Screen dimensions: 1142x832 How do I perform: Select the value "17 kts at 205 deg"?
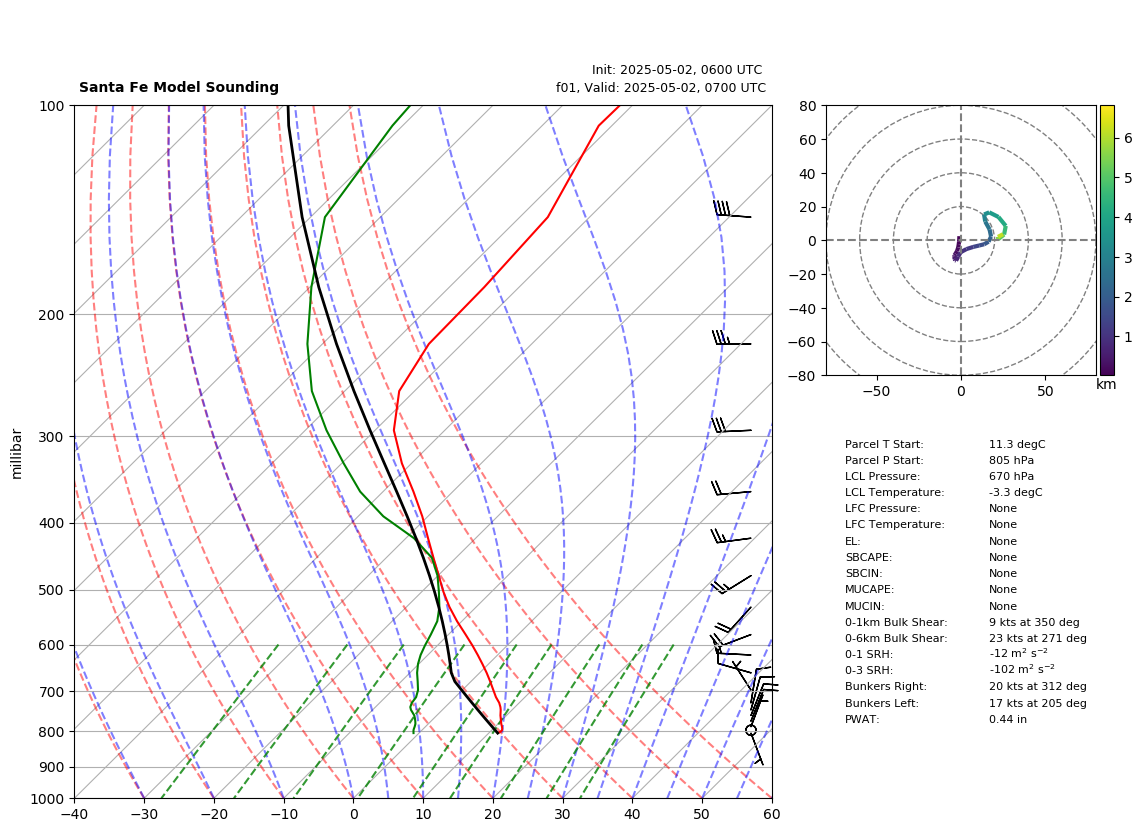pos(1038,703)
